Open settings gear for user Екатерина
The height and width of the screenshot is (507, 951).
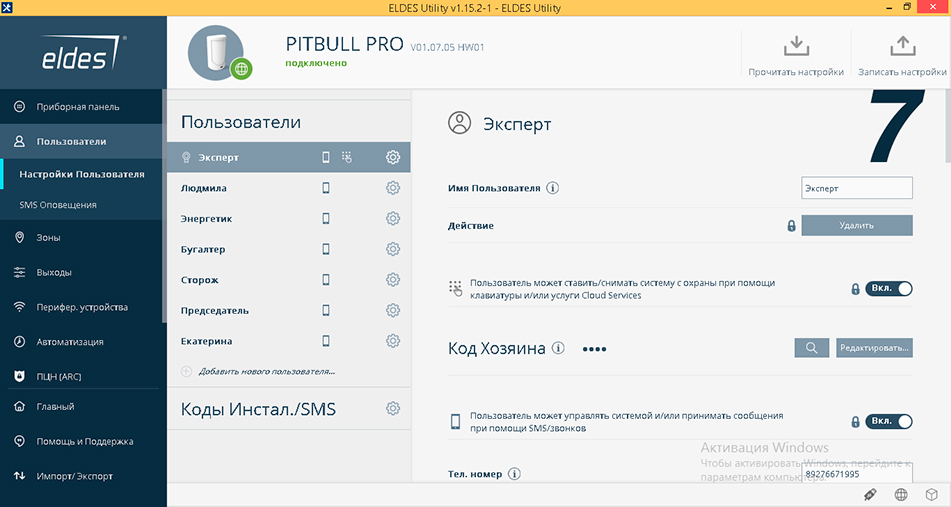coord(393,341)
